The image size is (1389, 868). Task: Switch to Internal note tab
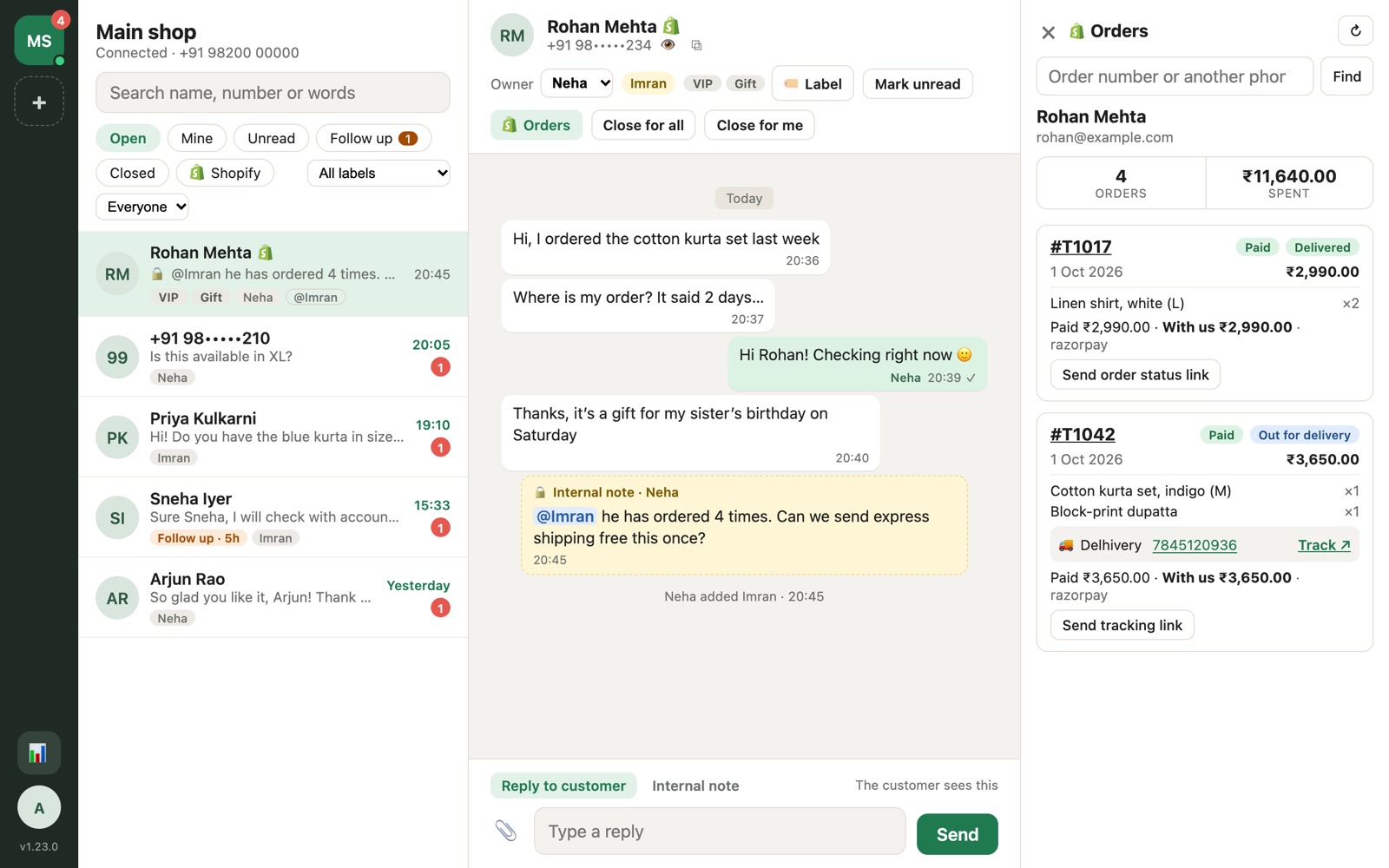[x=695, y=786]
